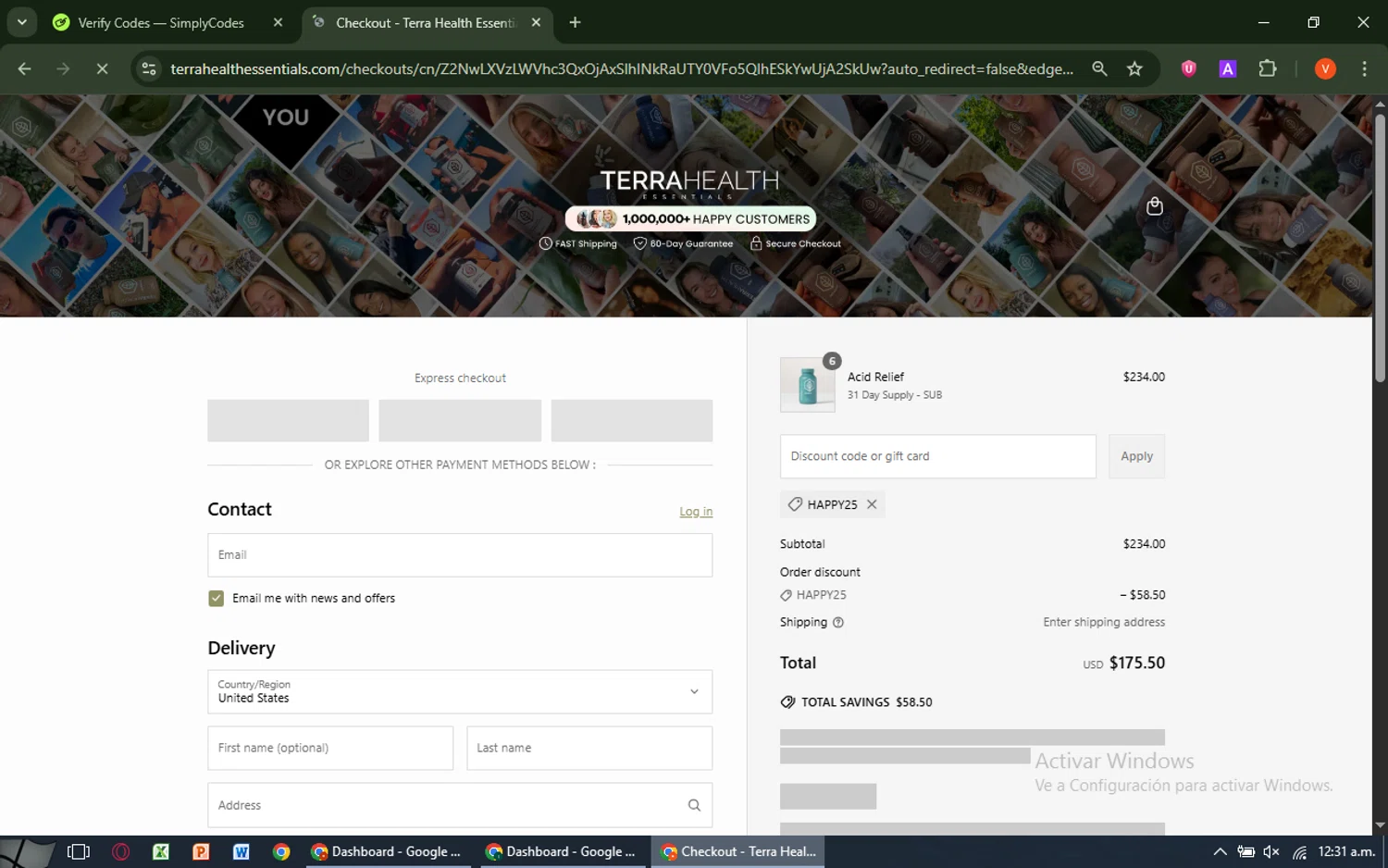The image size is (1388, 868).
Task: Click the Total $175.50 amount
Action: pyautogui.click(x=1136, y=663)
